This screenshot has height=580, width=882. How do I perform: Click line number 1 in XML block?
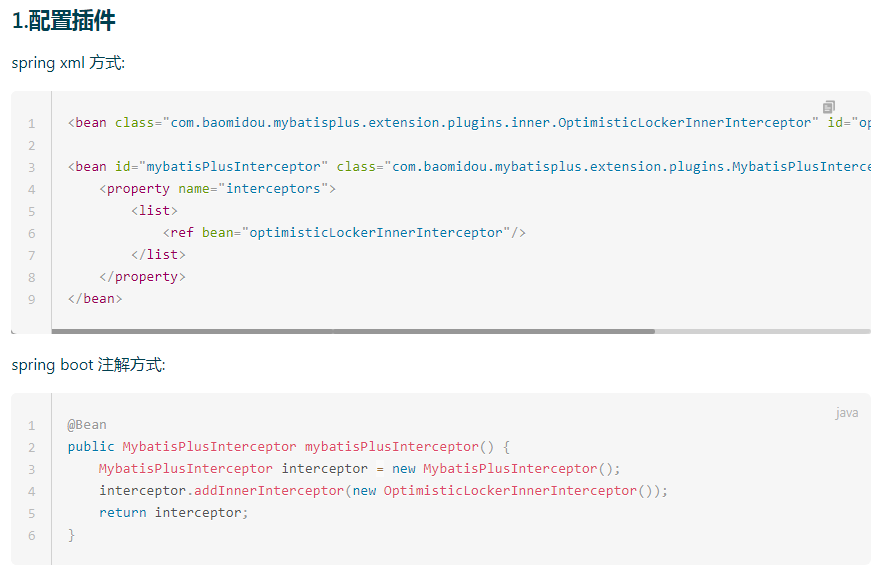coord(32,123)
